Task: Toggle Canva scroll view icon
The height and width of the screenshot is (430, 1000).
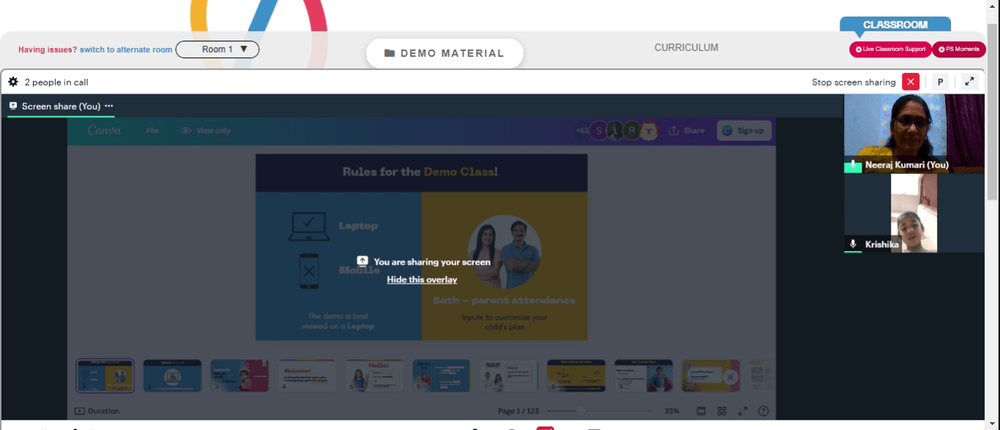Action: tap(701, 411)
